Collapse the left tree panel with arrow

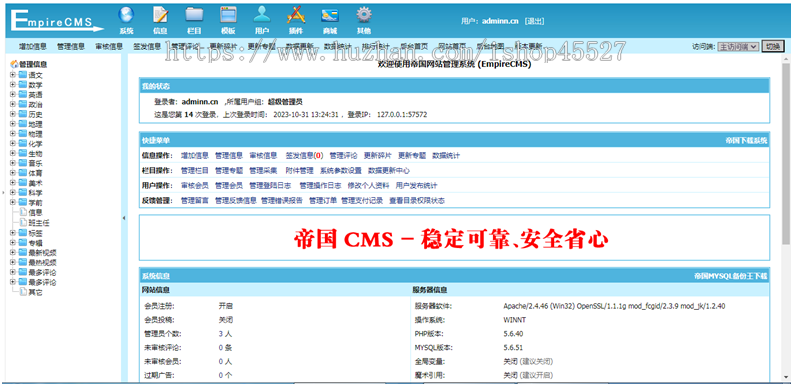click(x=124, y=218)
